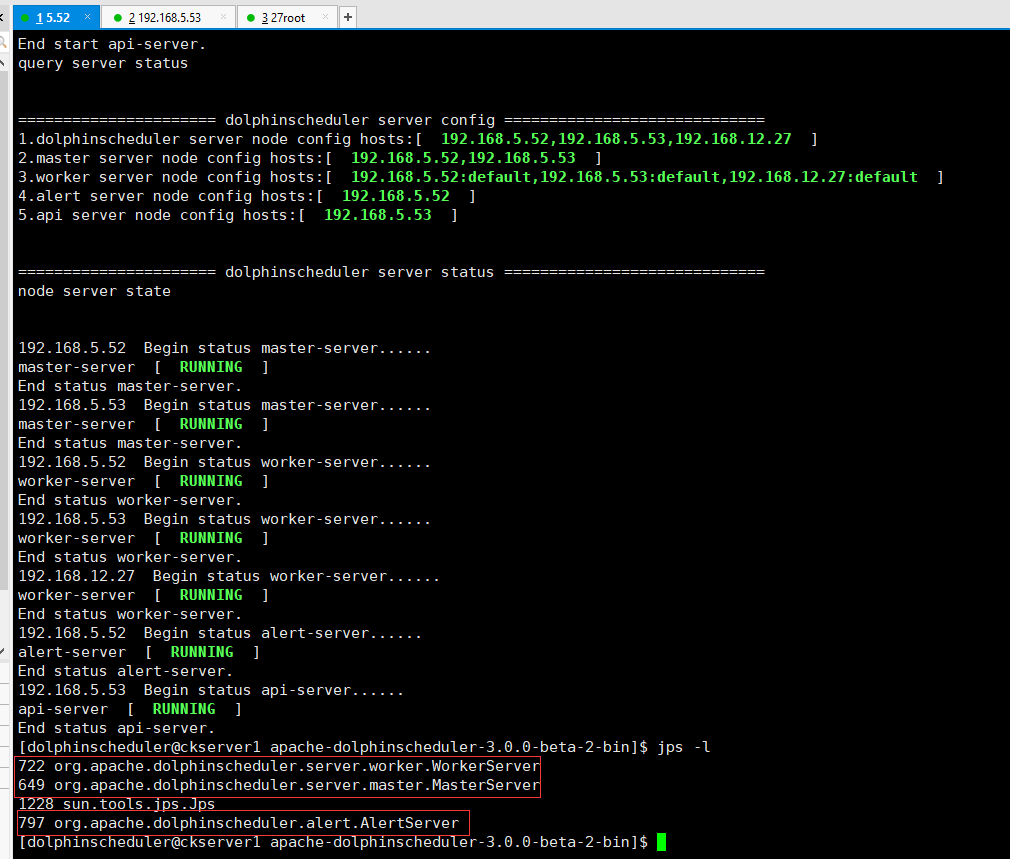This screenshot has width=1010, height=859.
Task: Click '192.168.5.52 Begin status worker-server' line
Action: pyautogui.click(x=224, y=462)
